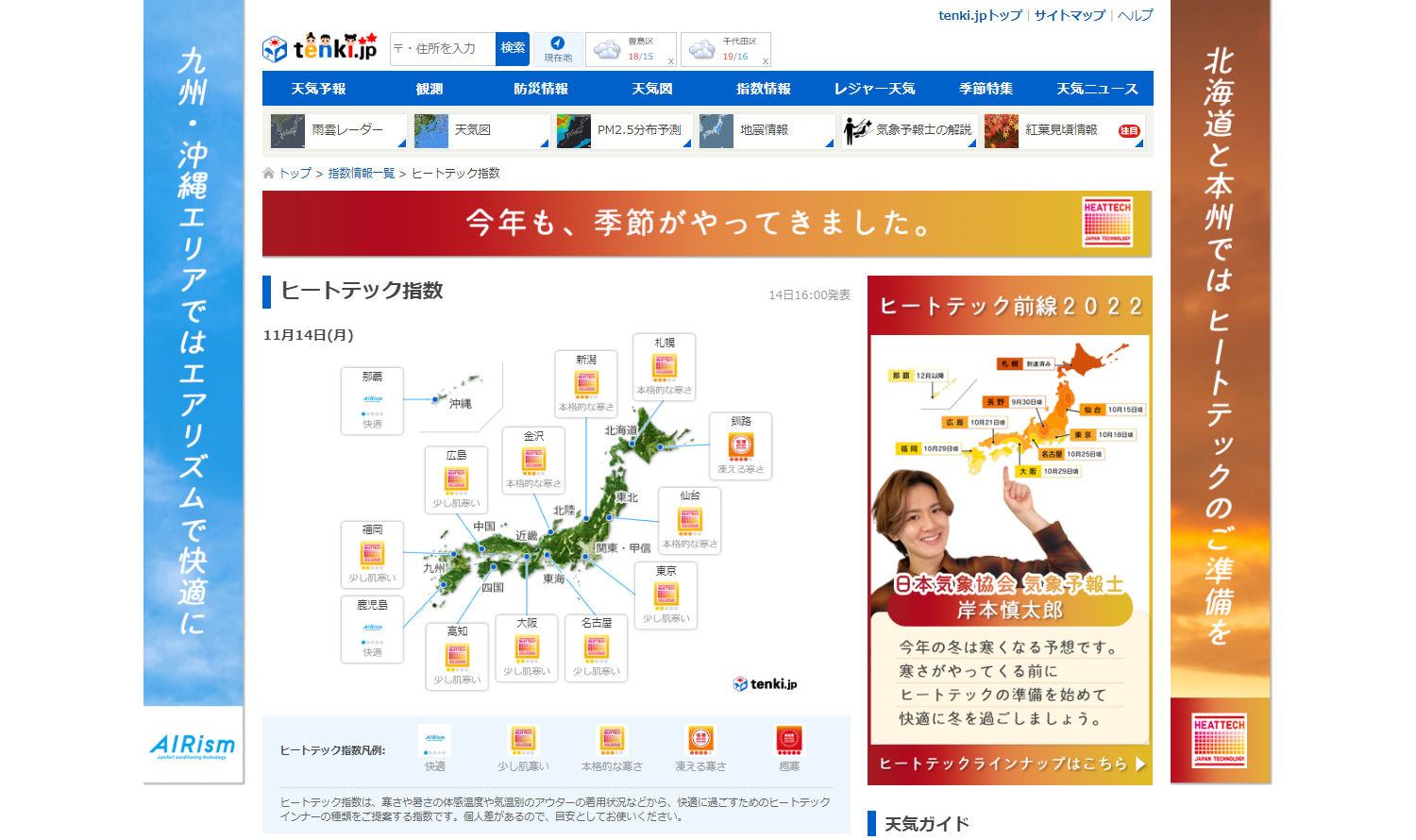
Task: Click the 凍える寒さ legend icon
Action: [700, 740]
